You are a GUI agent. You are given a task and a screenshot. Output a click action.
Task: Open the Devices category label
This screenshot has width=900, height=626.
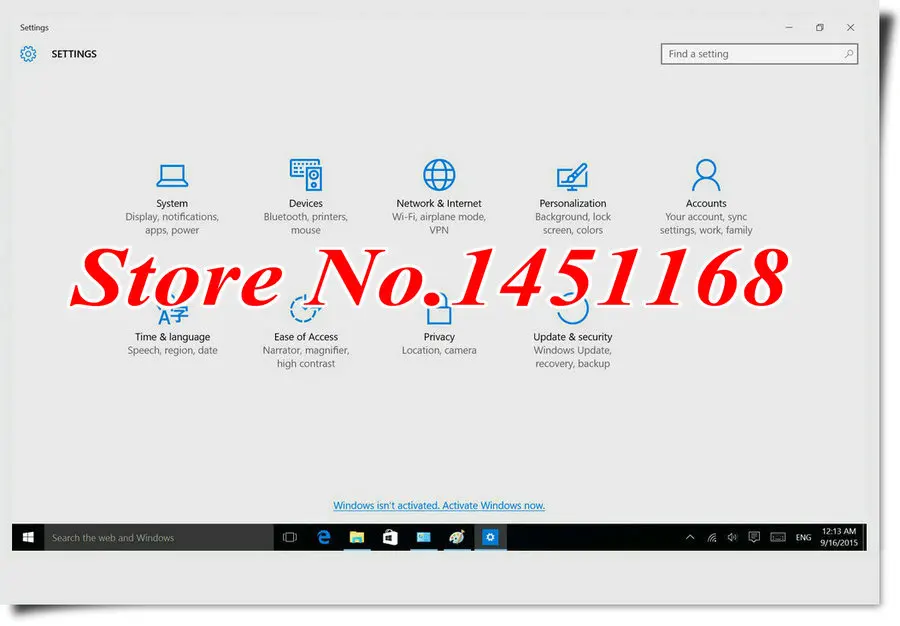pyautogui.click(x=305, y=203)
